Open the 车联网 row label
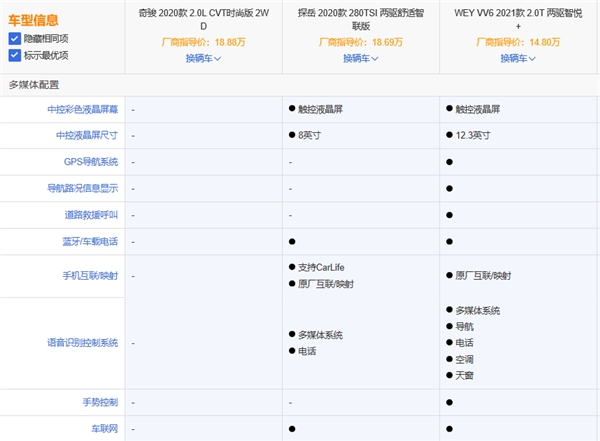 pos(103,428)
